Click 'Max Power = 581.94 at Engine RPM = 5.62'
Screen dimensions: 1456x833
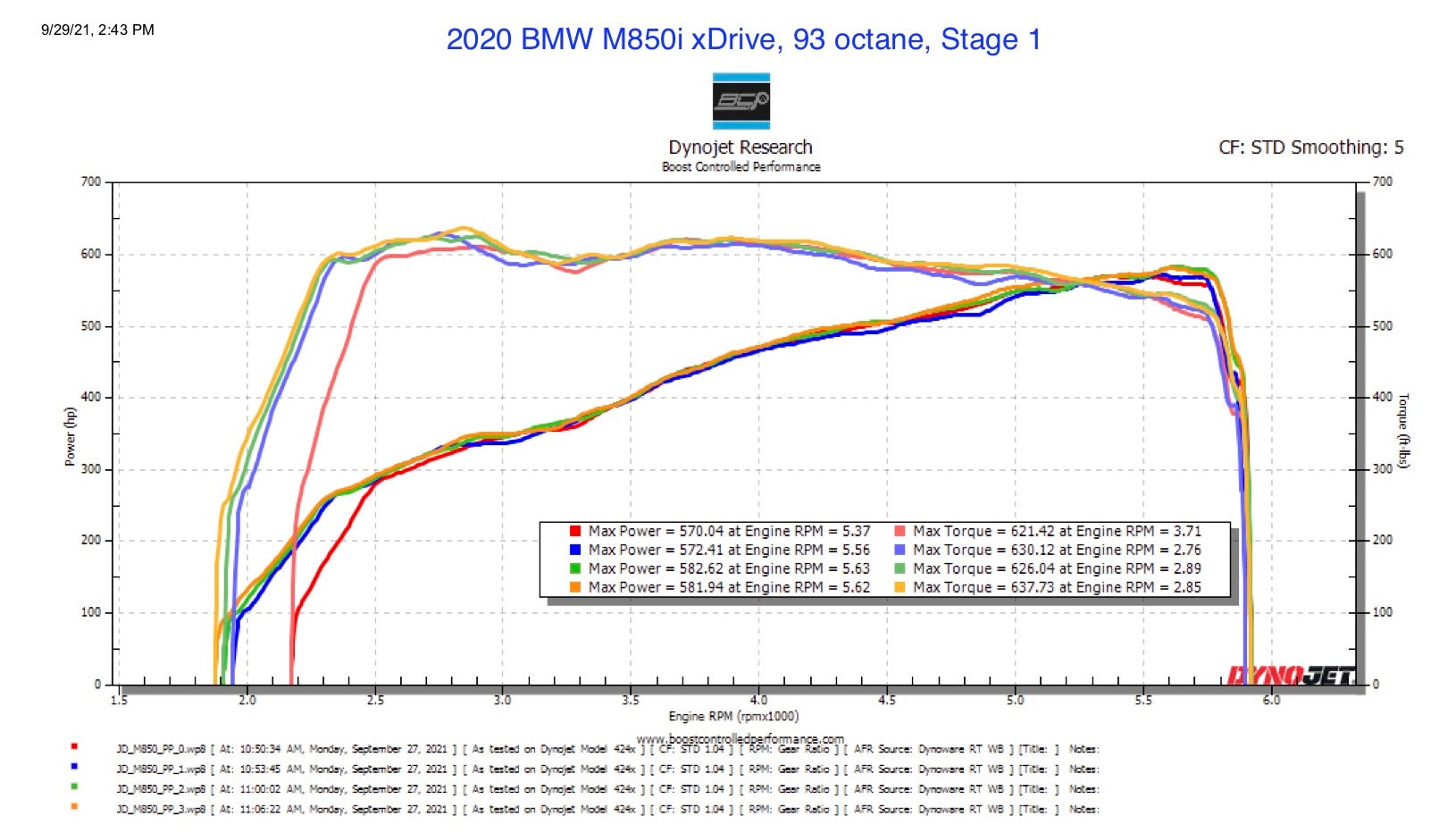pyautogui.click(x=729, y=587)
